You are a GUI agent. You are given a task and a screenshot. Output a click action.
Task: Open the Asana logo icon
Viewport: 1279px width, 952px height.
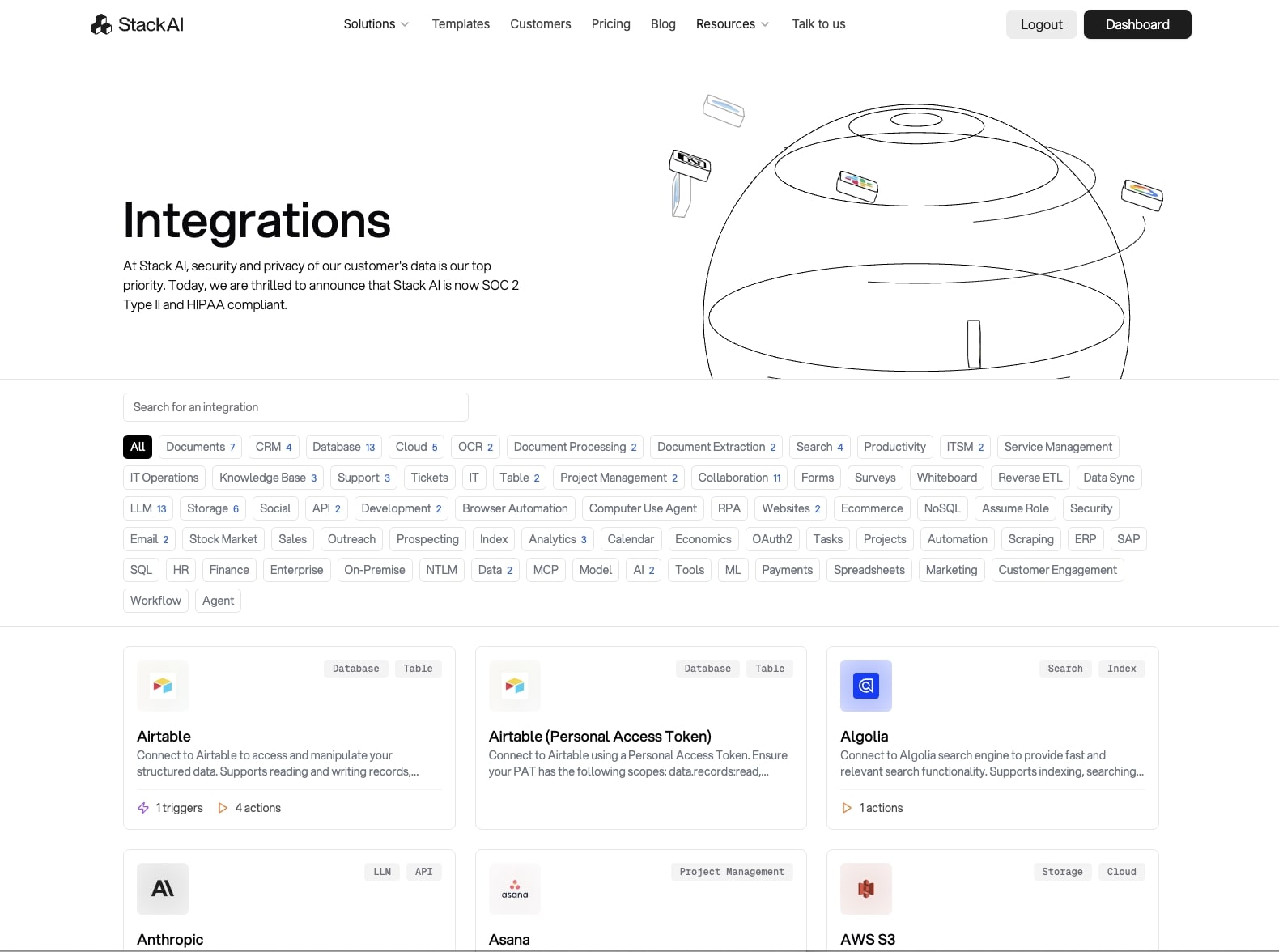(515, 889)
